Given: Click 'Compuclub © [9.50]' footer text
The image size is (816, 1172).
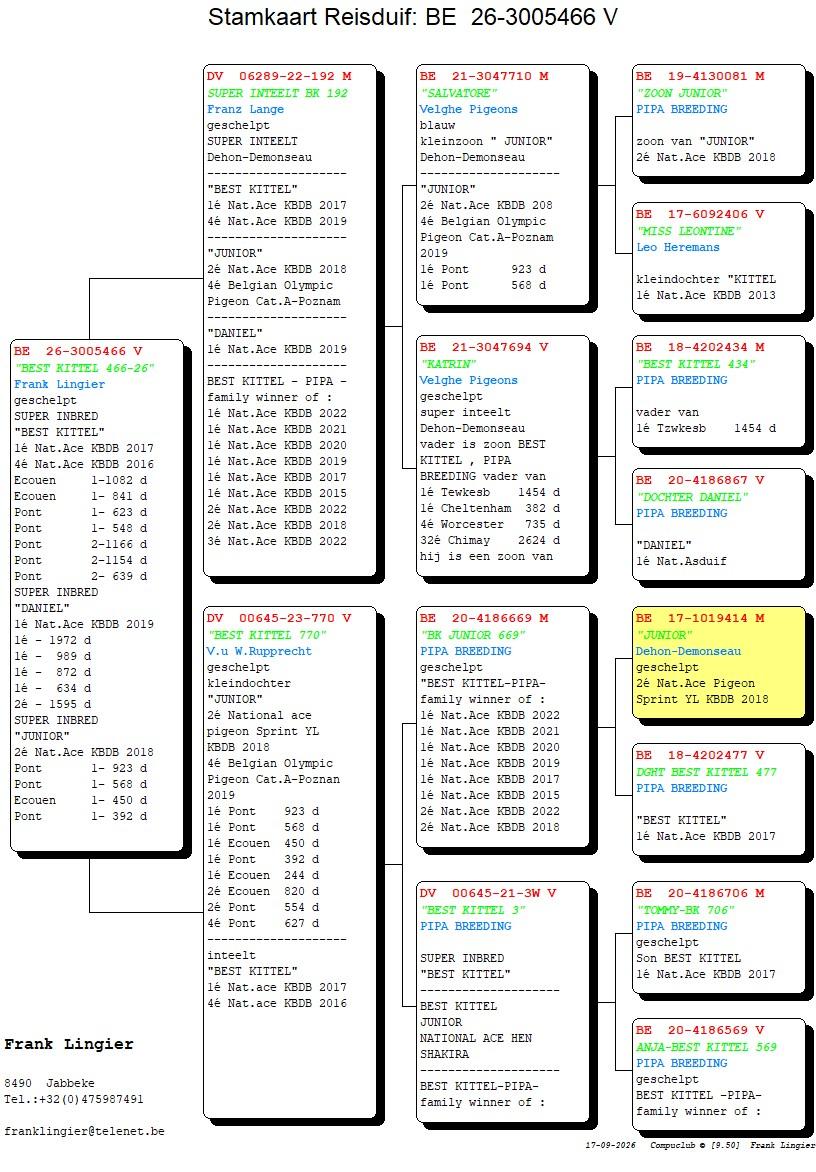Looking at the screenshot, I should coord(695,1145).
